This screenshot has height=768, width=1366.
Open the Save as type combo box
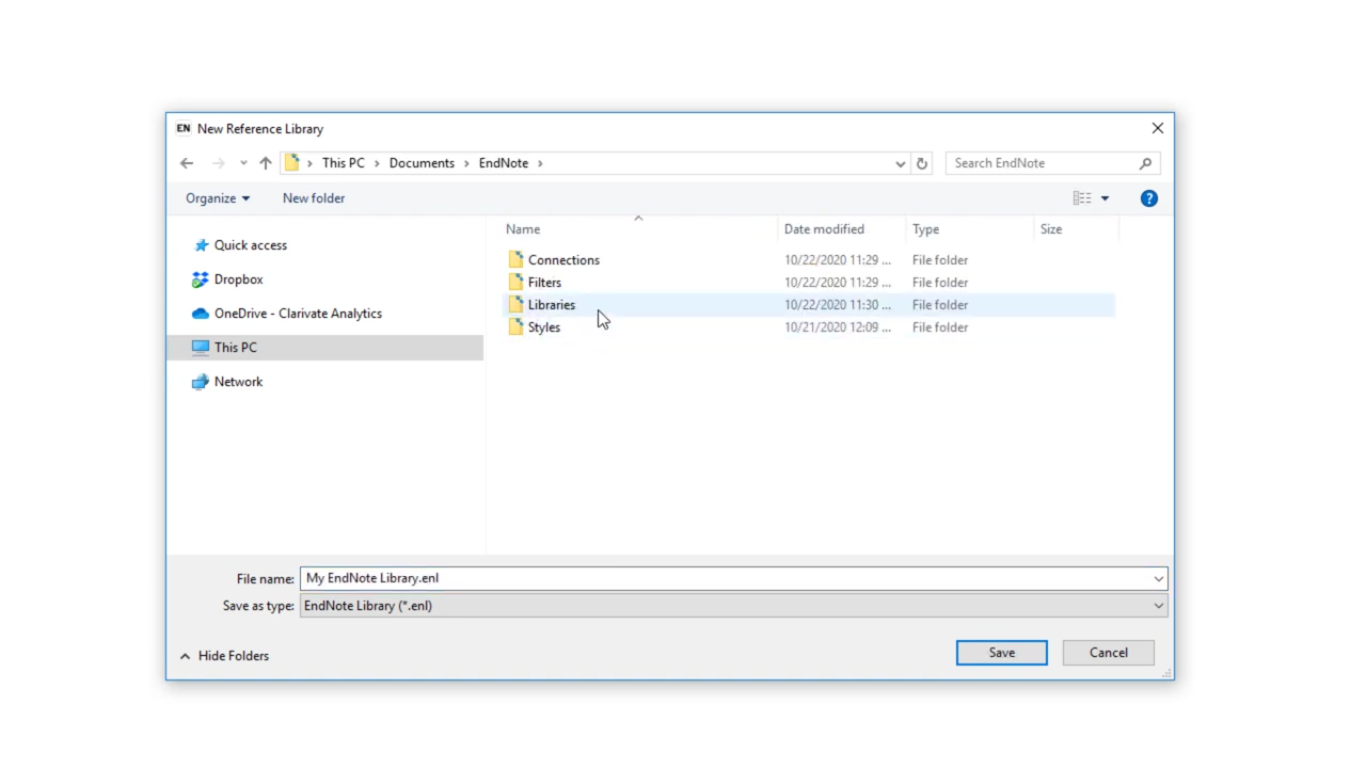point(733,605)
